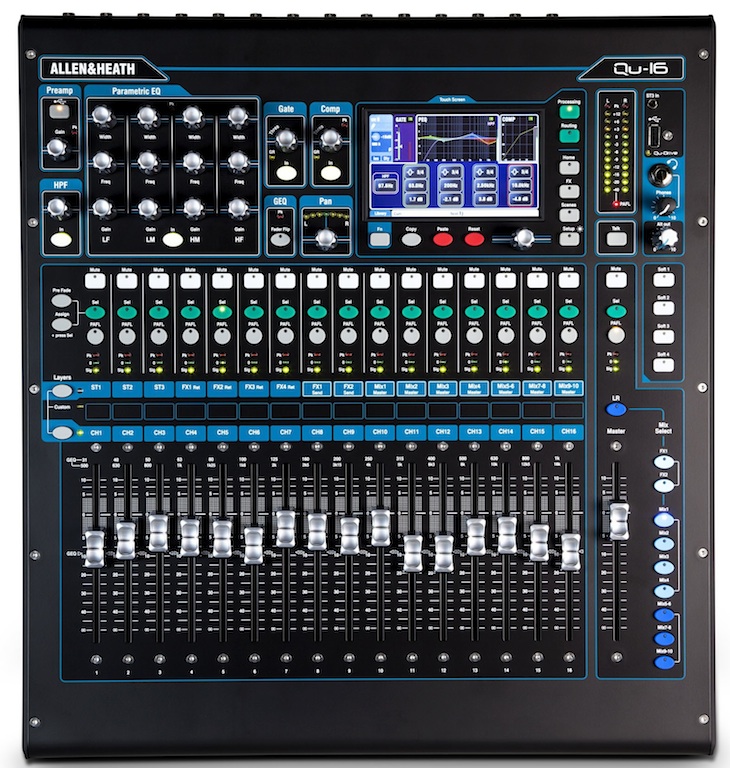
Task: Open the Scenes screen
Action: click(569, 215)
